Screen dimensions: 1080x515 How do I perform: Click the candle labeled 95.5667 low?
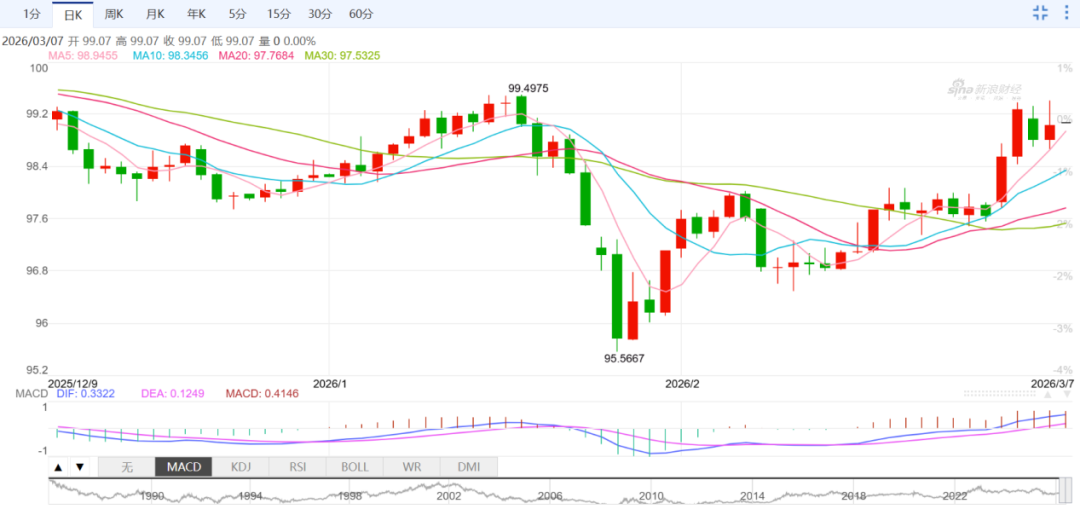coord(617,297)
